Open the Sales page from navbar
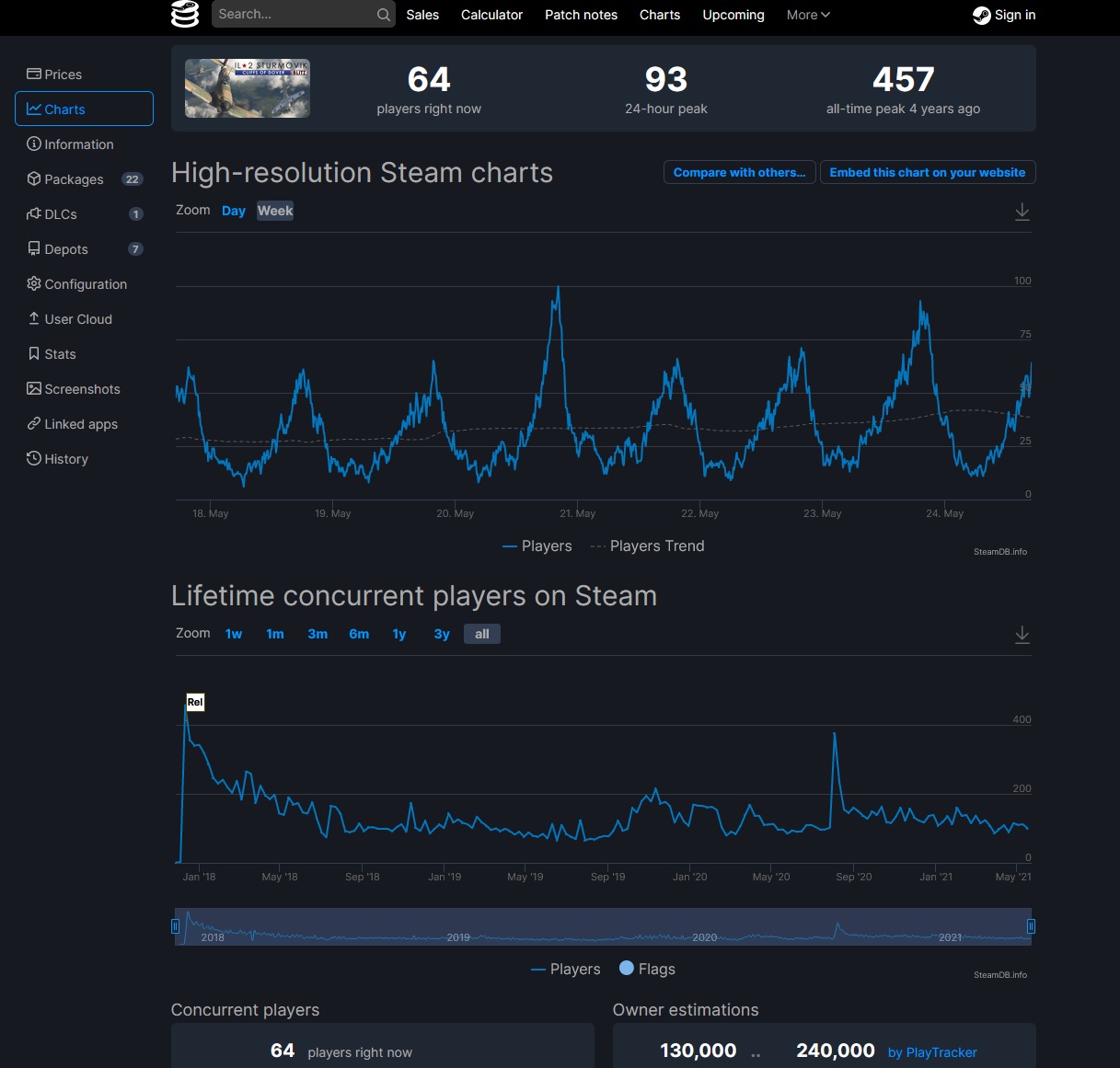The width and height of the screenshot is (1120, 1068). tap(422, 15)
